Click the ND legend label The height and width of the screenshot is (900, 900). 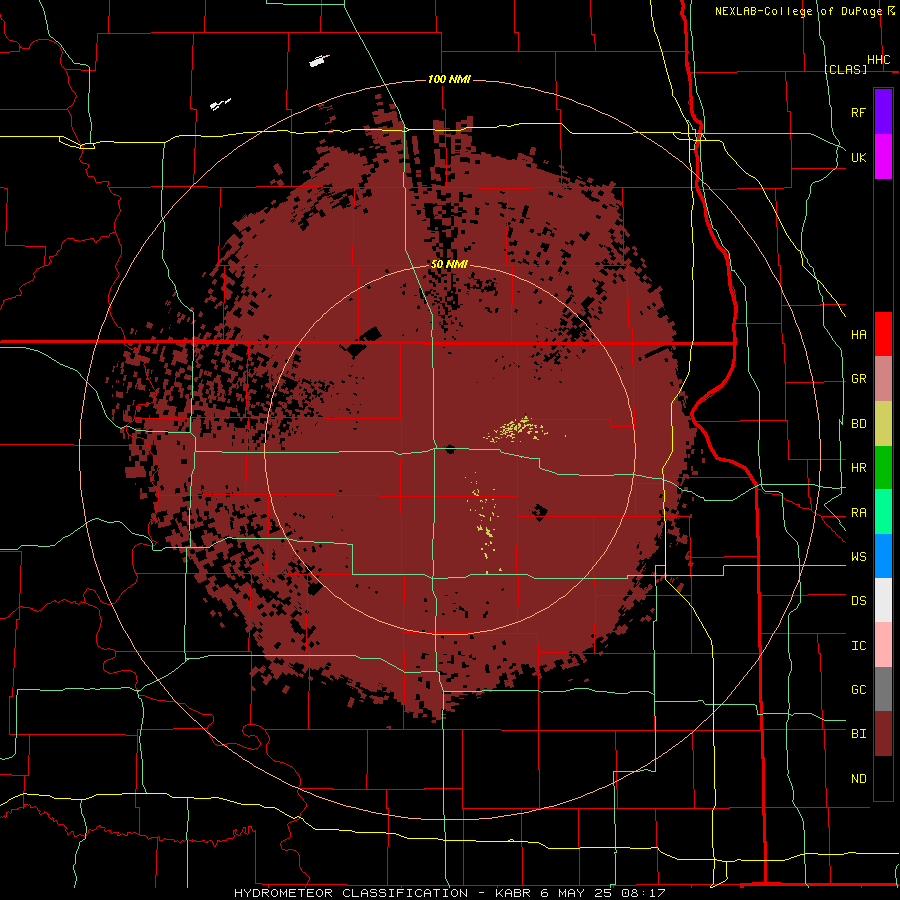[x=858, y=778]
